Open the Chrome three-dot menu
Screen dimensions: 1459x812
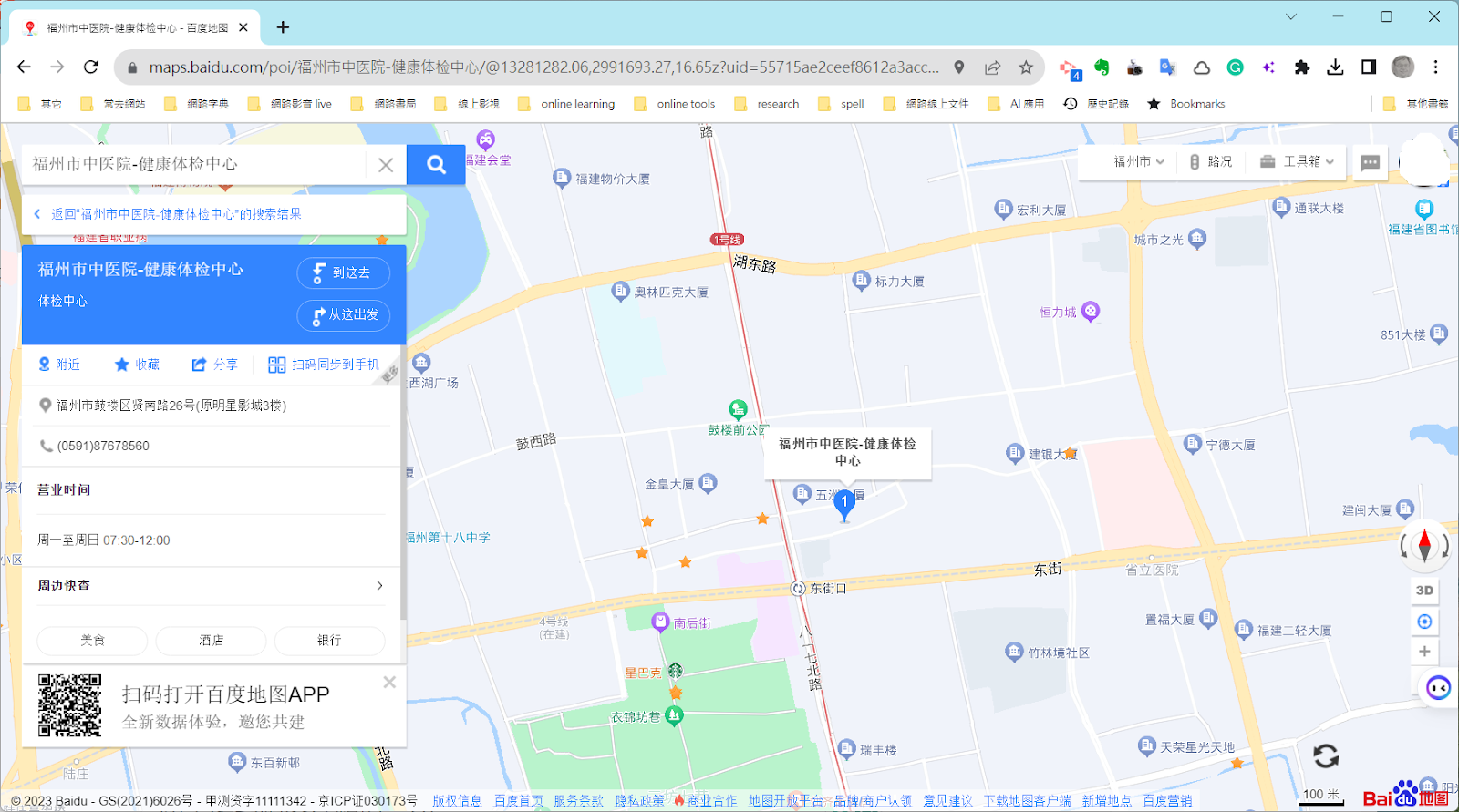coord(1435,67)
